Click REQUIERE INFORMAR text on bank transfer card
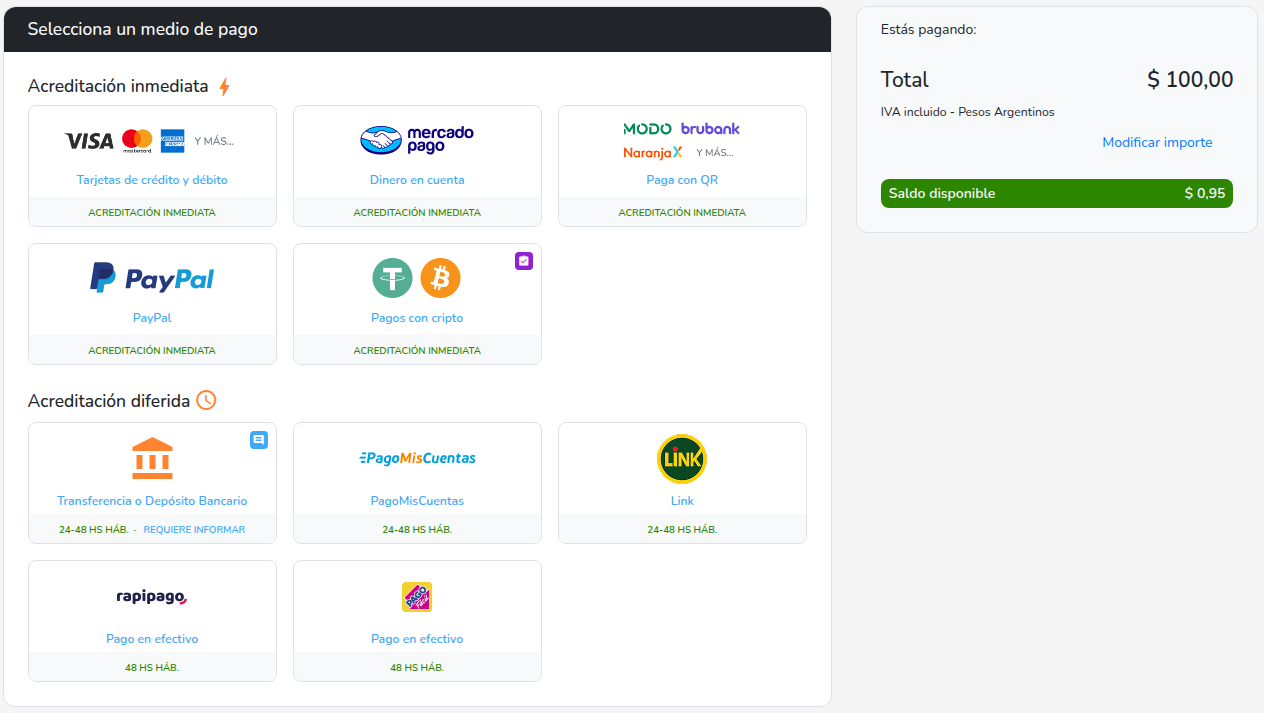 click(x=194, y=530)
